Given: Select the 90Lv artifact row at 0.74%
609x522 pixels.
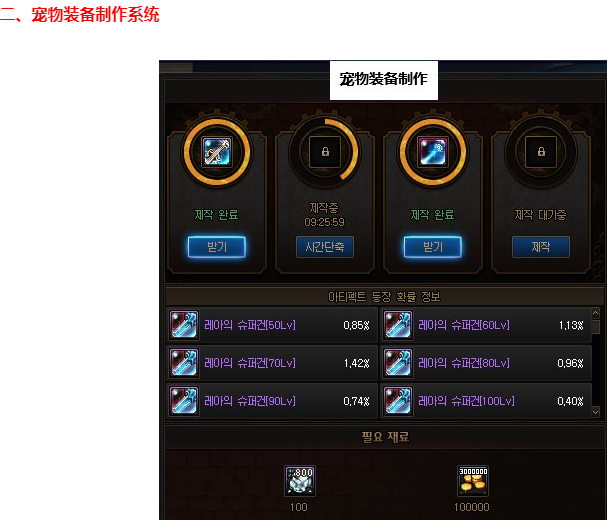Looking at the screenshot, I should tap(272, 401).
